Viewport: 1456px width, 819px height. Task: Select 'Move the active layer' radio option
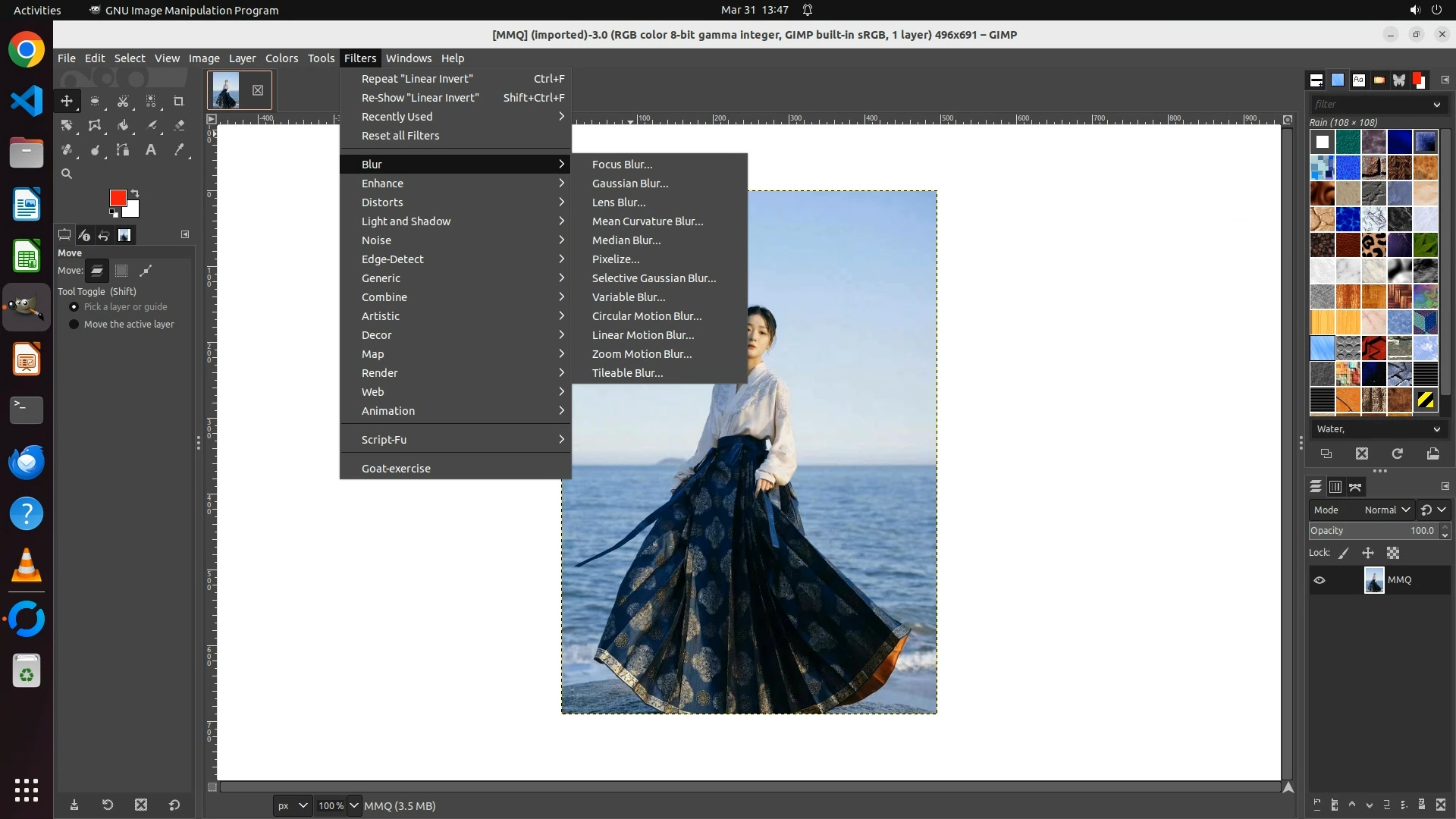point(74,324)
